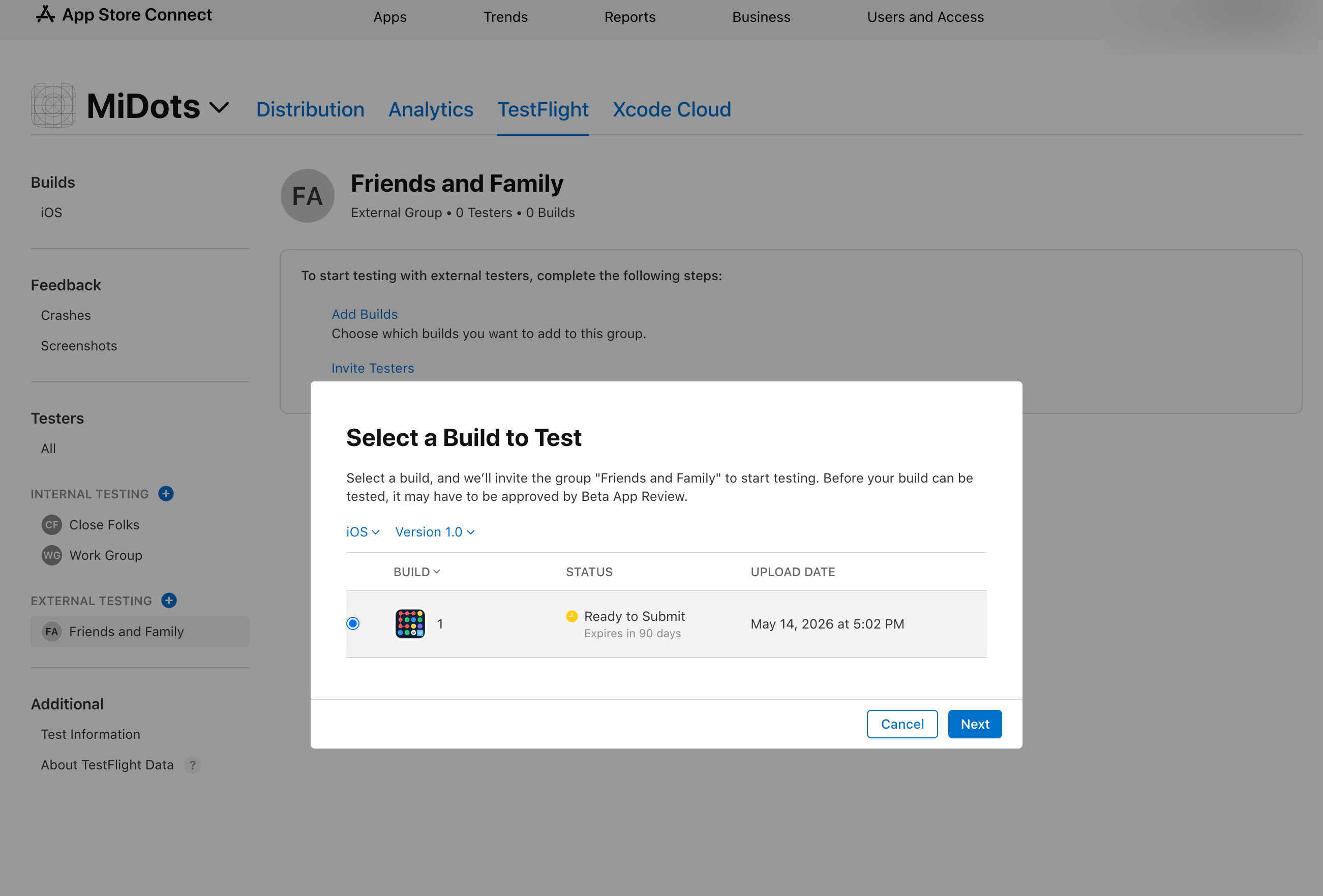Switch to the Xcode Cloud tab
1323x896 pixels.
click(672, 109)
